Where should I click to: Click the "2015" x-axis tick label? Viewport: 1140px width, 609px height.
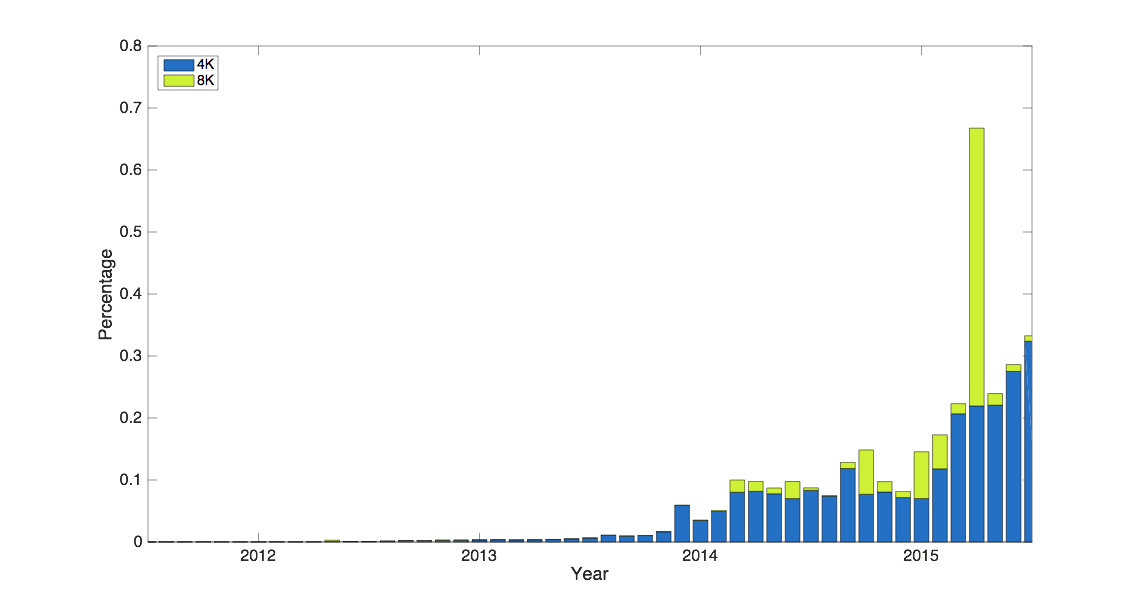921,556
